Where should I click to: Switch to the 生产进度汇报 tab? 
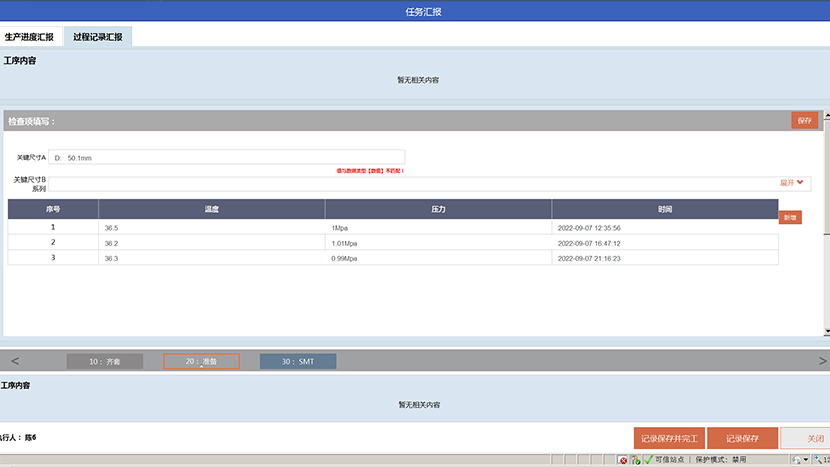[x=29, y=37]
